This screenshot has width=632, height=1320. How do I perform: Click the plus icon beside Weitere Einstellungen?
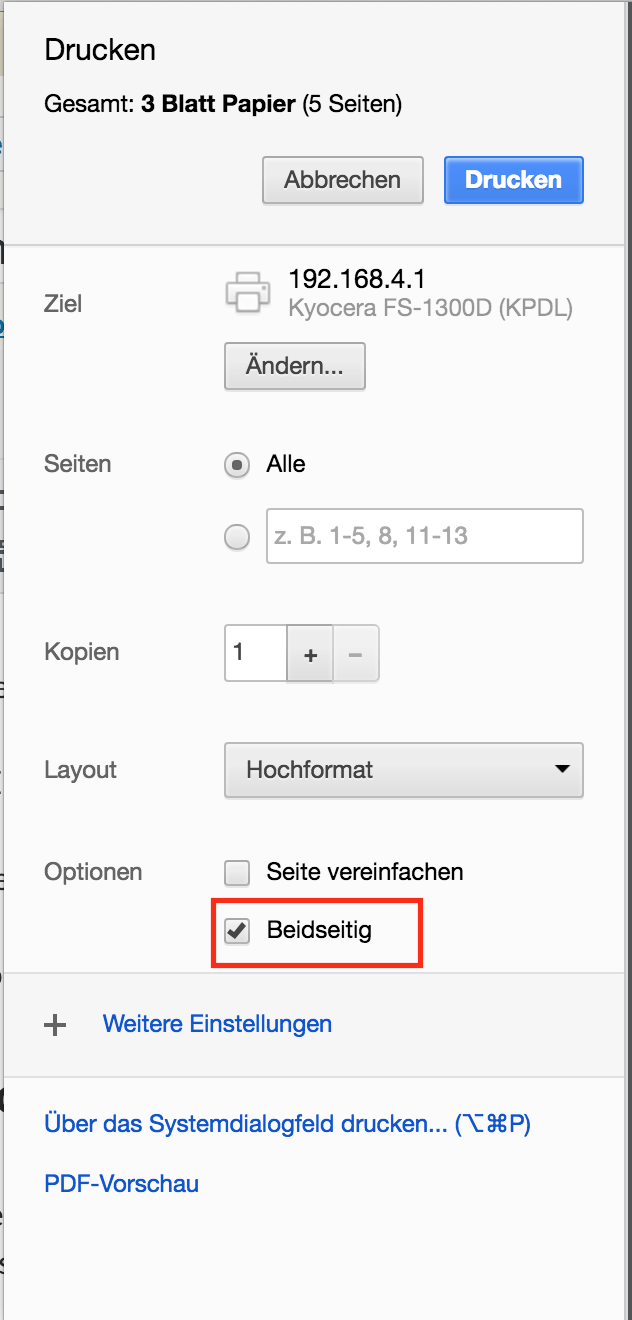point(56,1025)
